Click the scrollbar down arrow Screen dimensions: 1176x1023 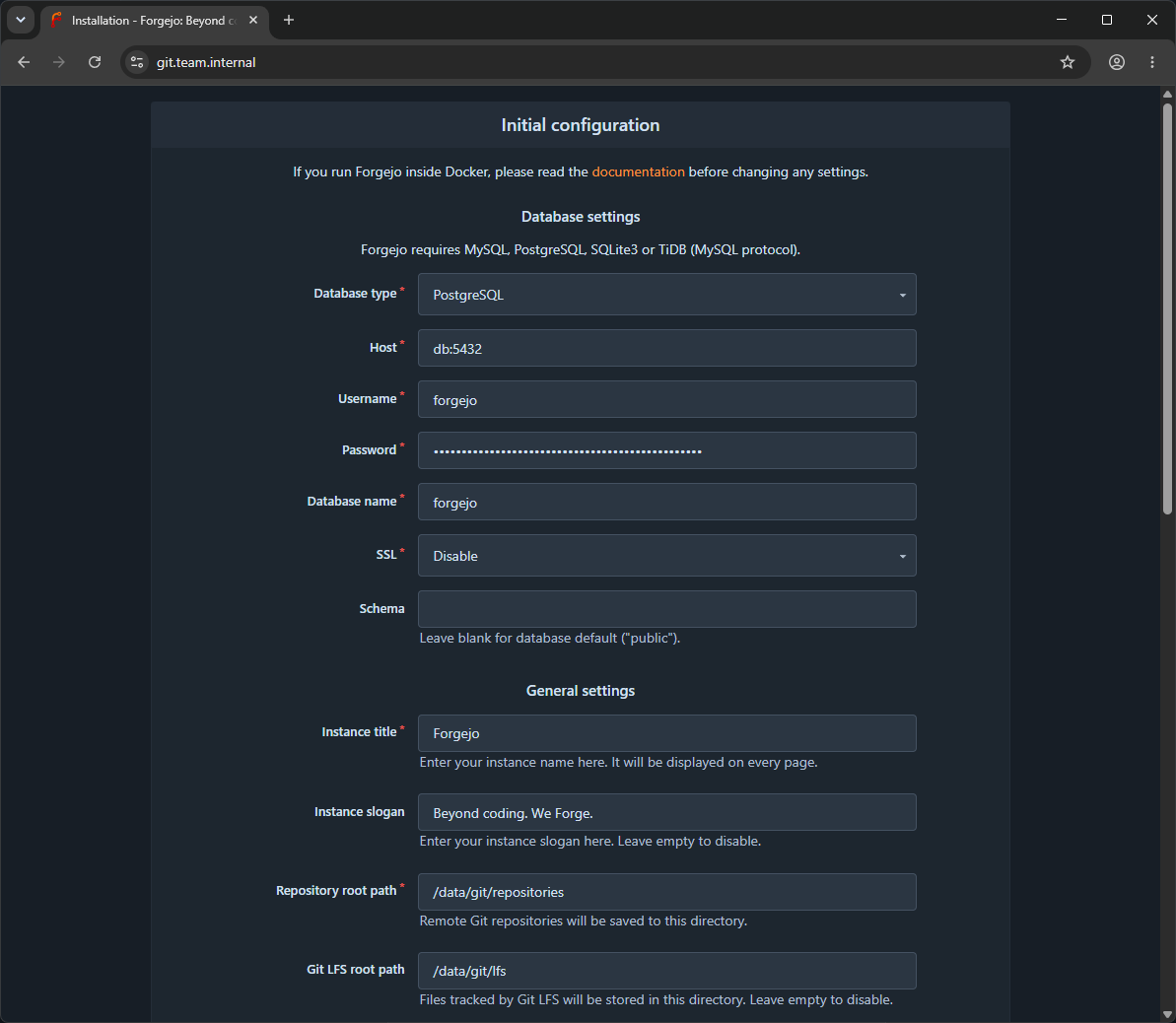tap(1167, 1015)
